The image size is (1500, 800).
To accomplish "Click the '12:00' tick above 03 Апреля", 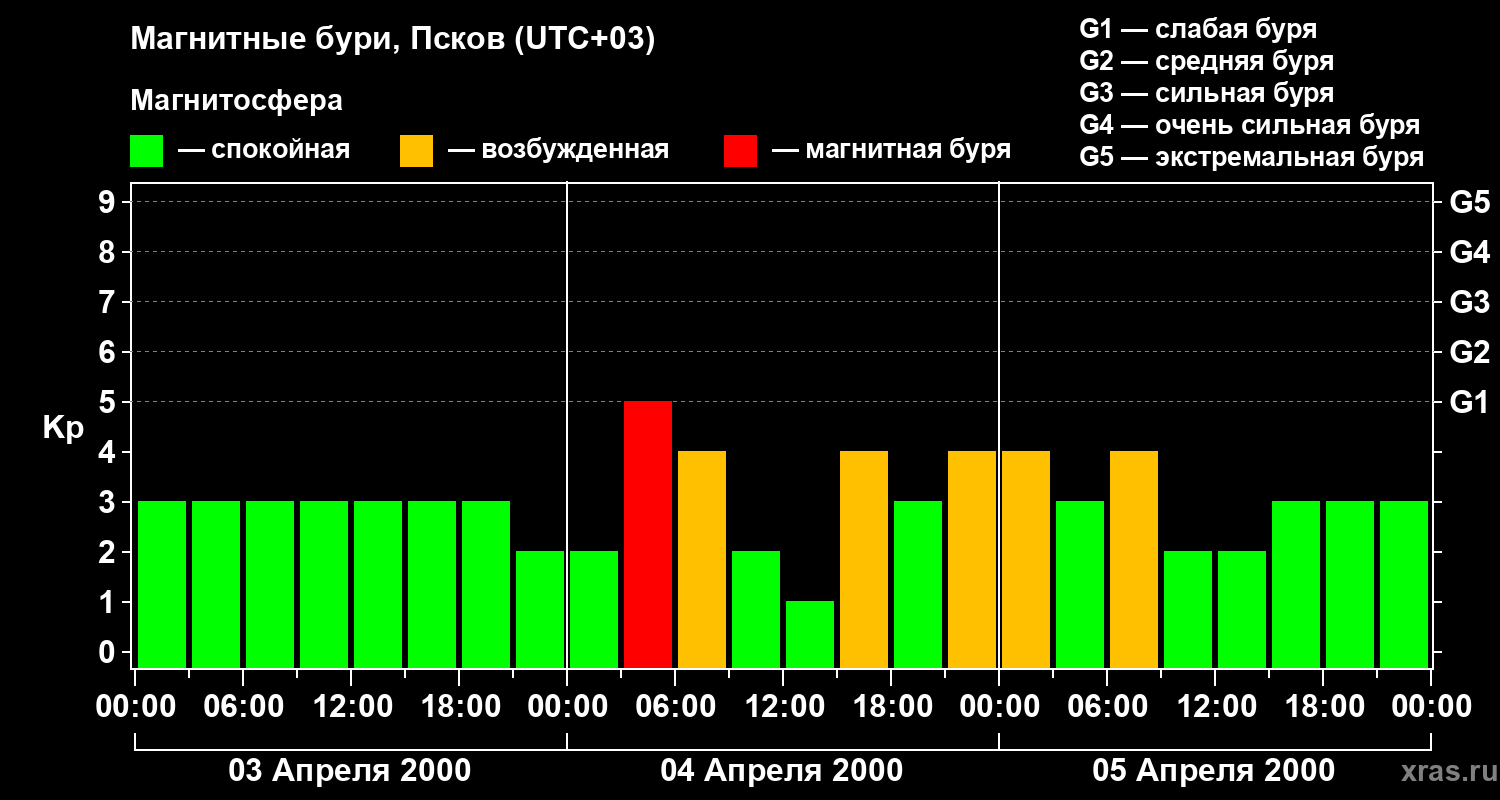I will [351, 707].
